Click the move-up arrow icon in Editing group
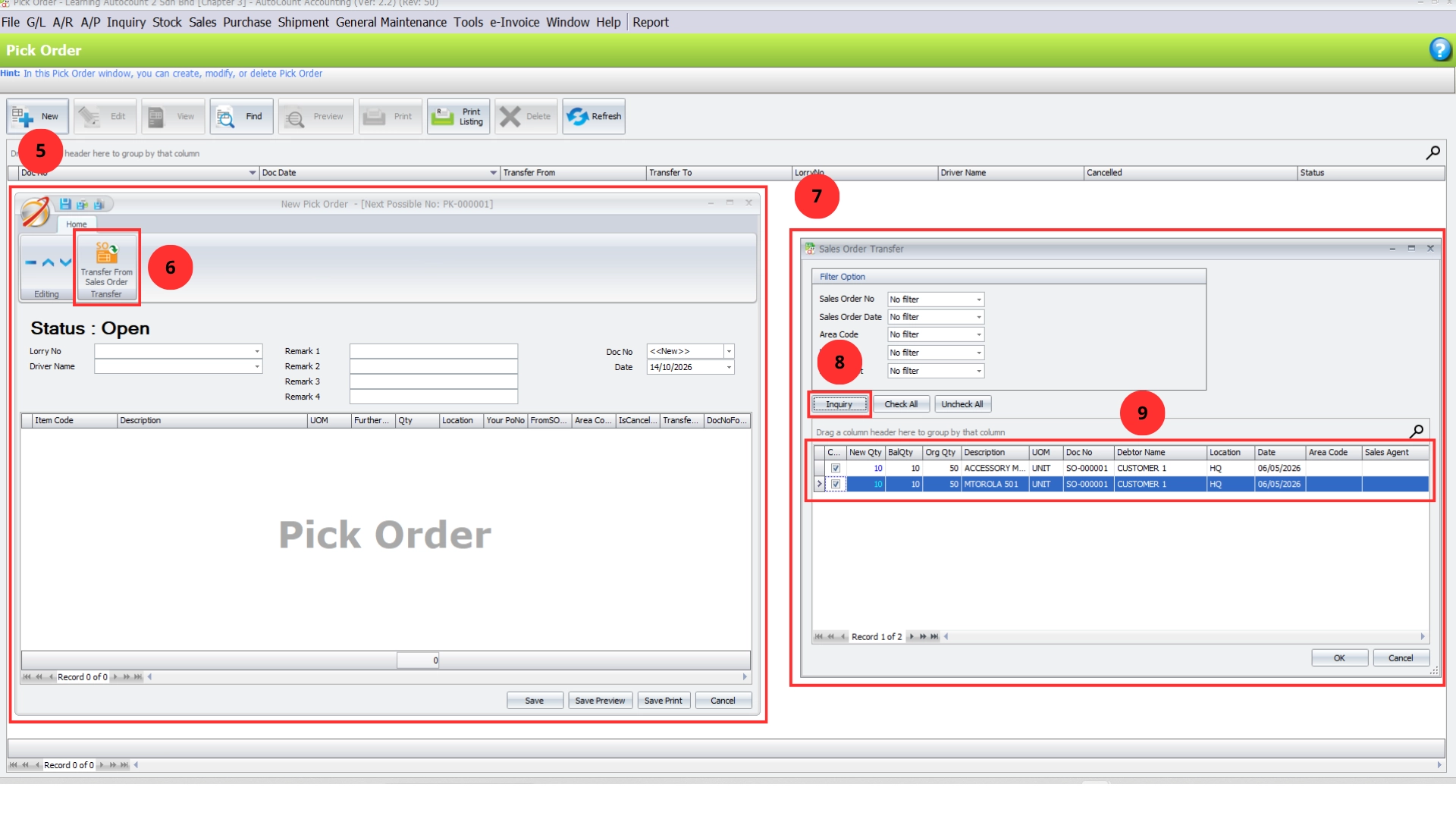This screenshot has height=819, width=1456. click(x=48, y=262)
